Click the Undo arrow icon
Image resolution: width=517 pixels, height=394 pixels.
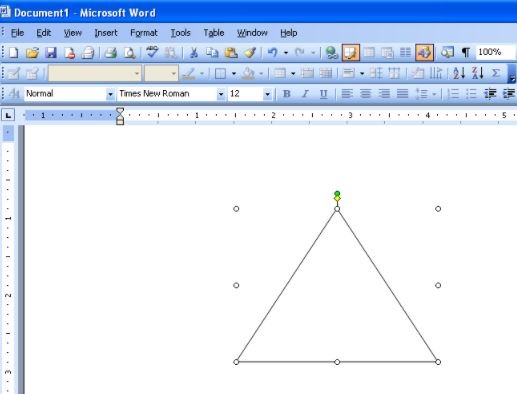pos(273,53)
